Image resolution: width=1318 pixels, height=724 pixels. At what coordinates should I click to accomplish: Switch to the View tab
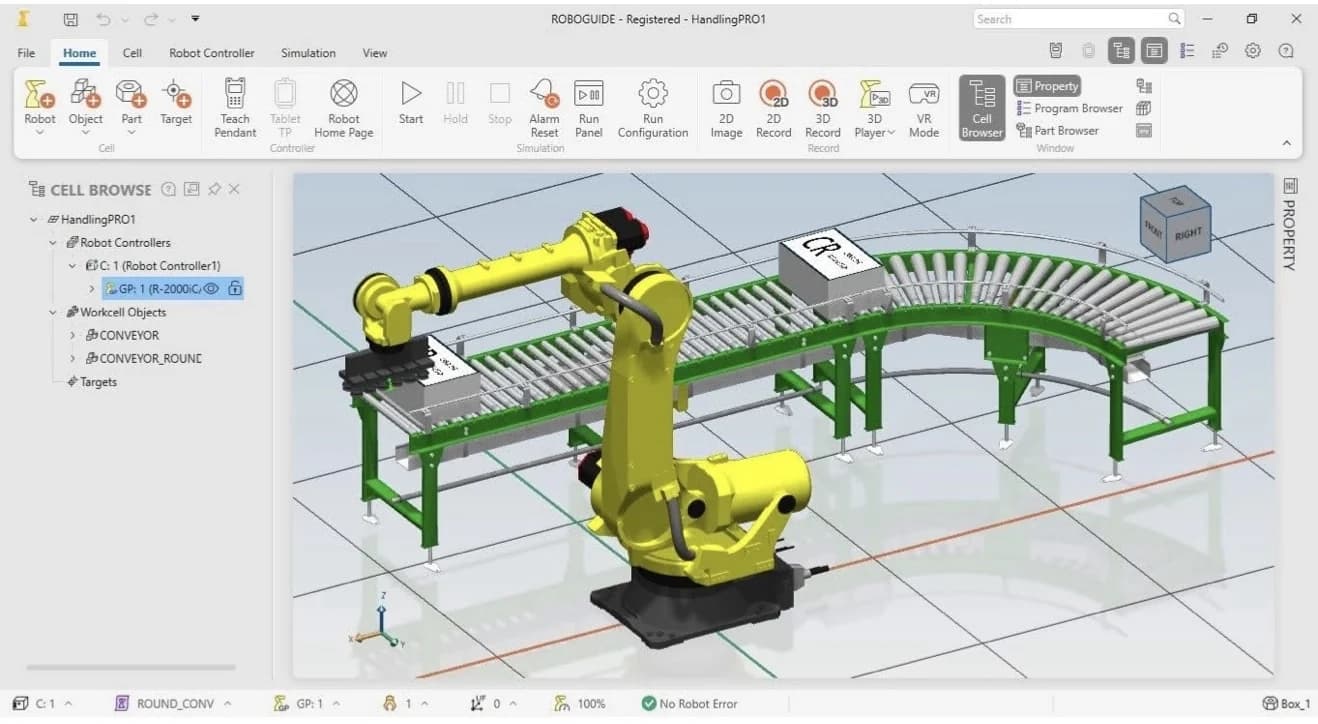[x=374, y=53]
